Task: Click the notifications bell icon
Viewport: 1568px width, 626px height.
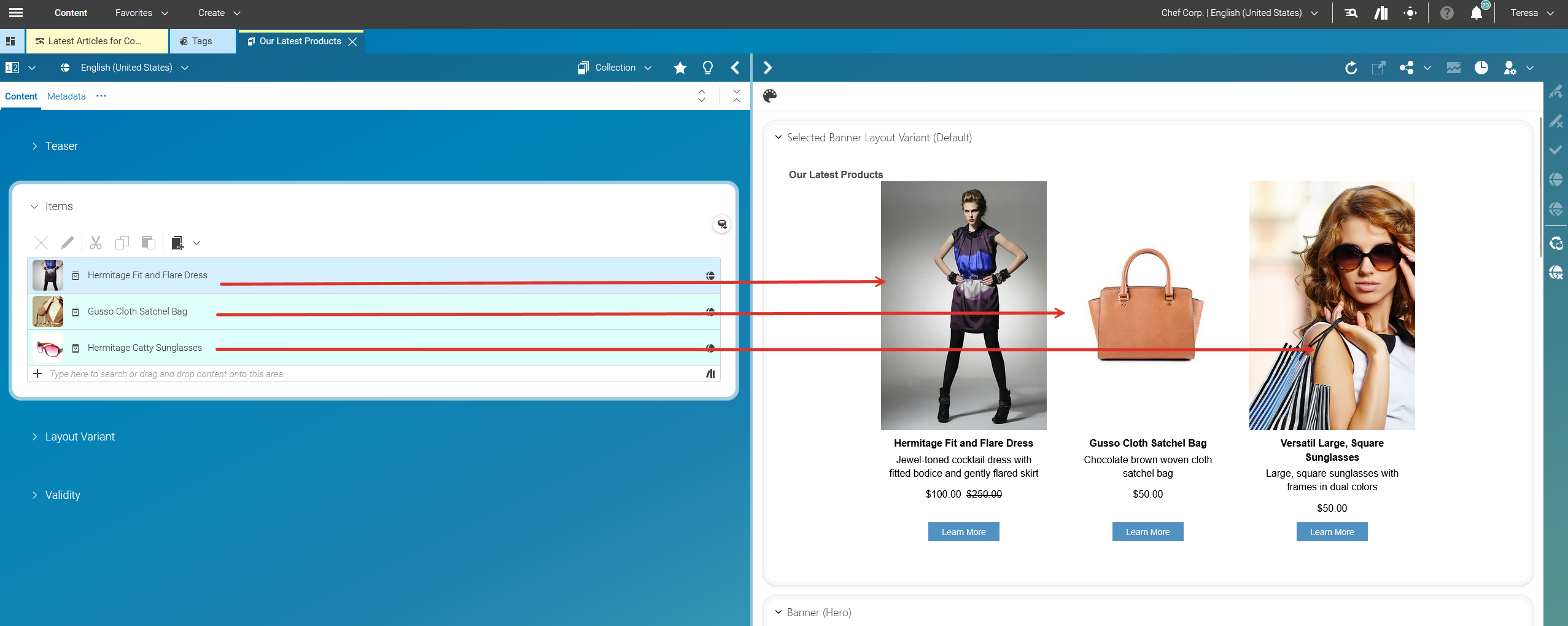Action: tap(1476, 13)
